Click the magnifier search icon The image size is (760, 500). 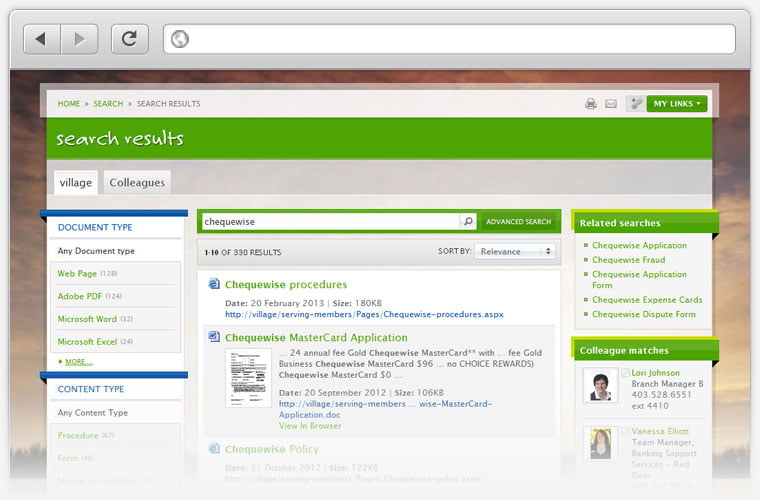(x=468, y=221)
